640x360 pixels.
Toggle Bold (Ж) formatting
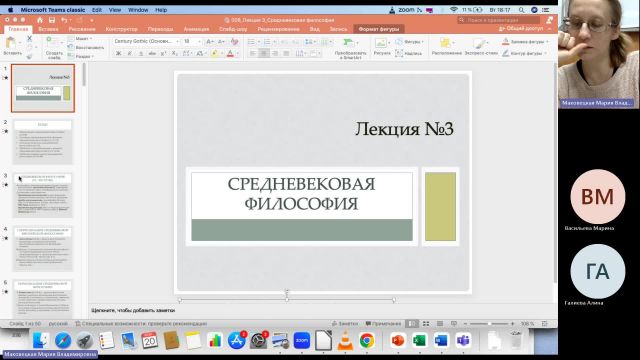pos(118,53)
